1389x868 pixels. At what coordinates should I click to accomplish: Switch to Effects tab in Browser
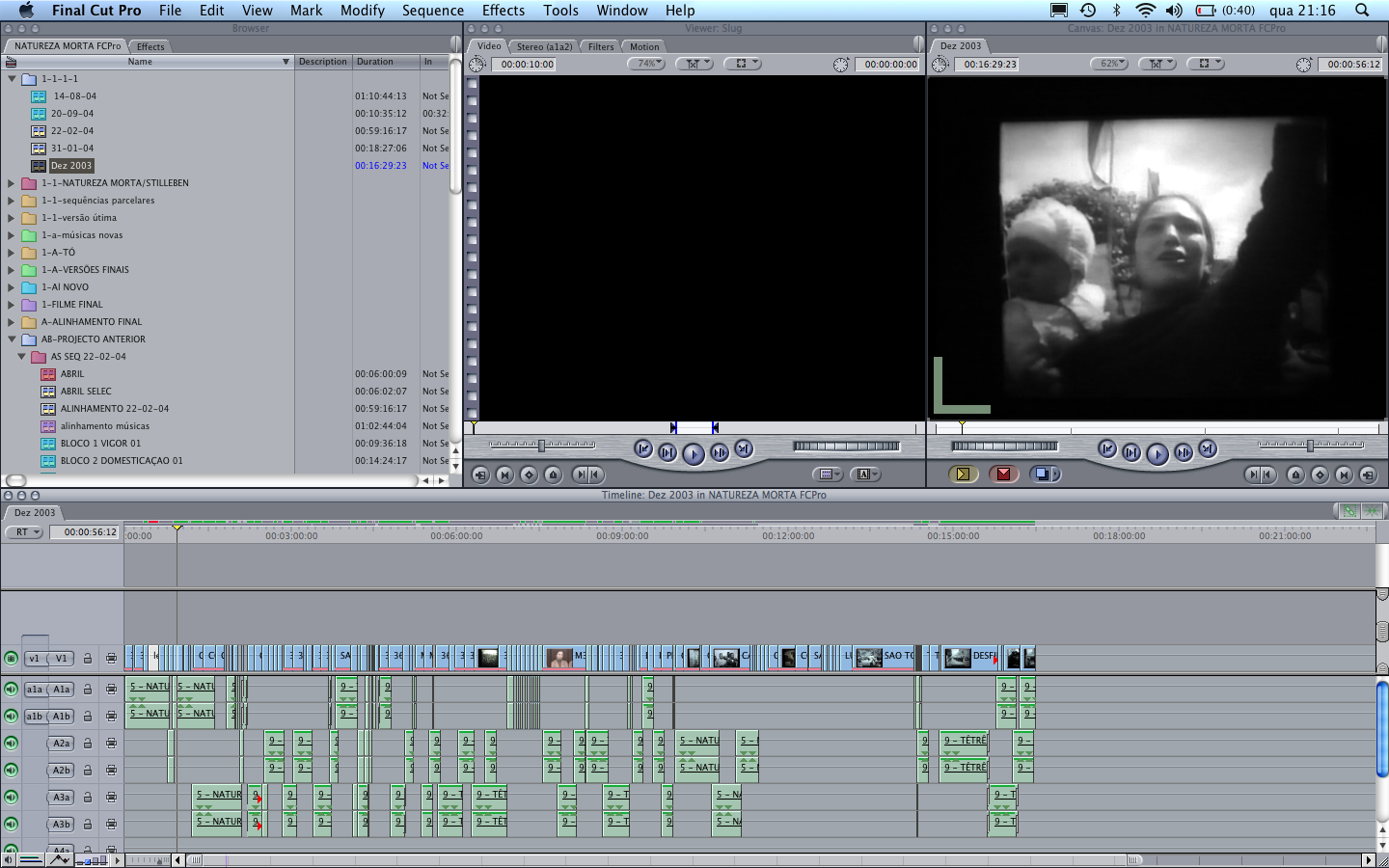(150, 46)
